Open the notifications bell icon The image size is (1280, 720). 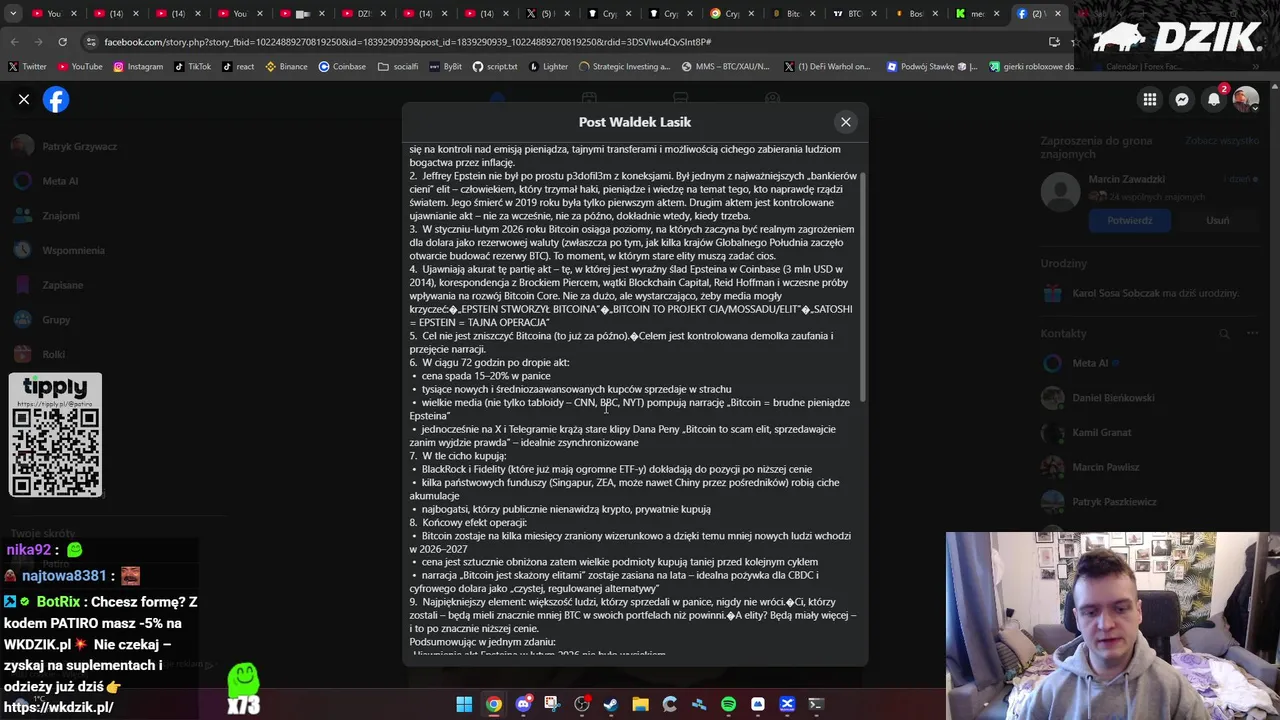pyautogui.click(x=1214, y=99)
